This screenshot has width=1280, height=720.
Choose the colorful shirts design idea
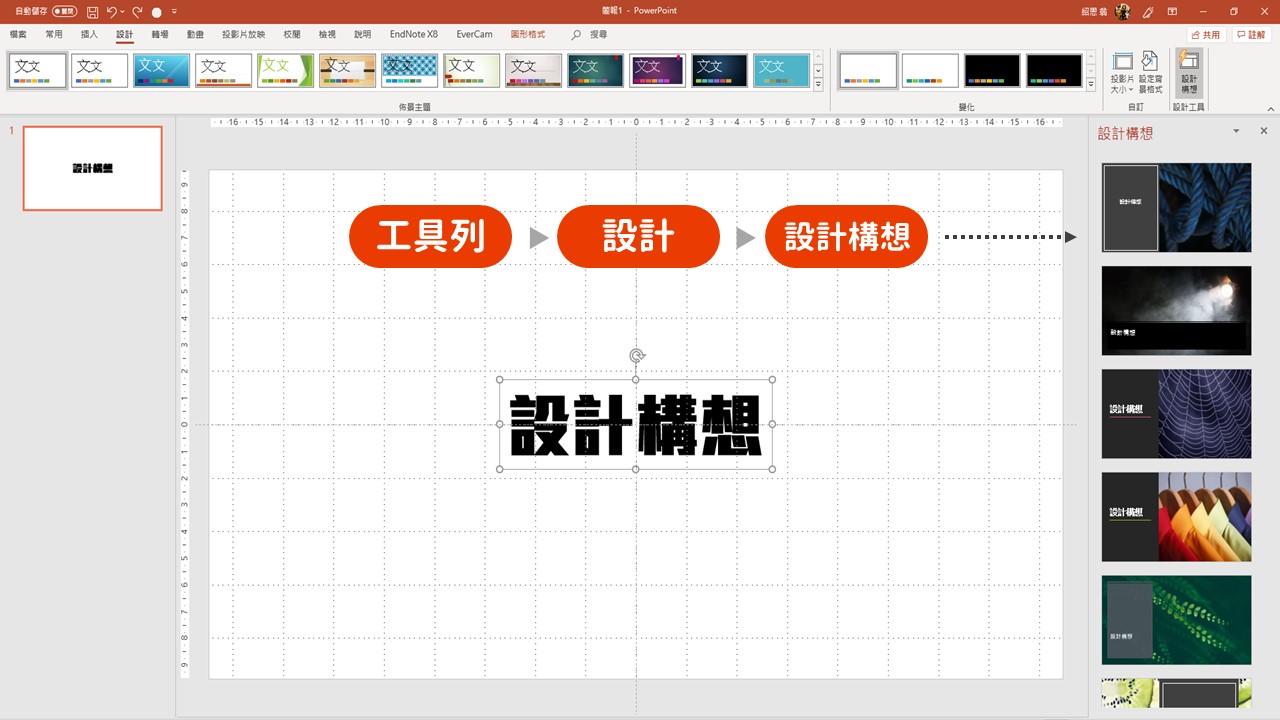1176,517
